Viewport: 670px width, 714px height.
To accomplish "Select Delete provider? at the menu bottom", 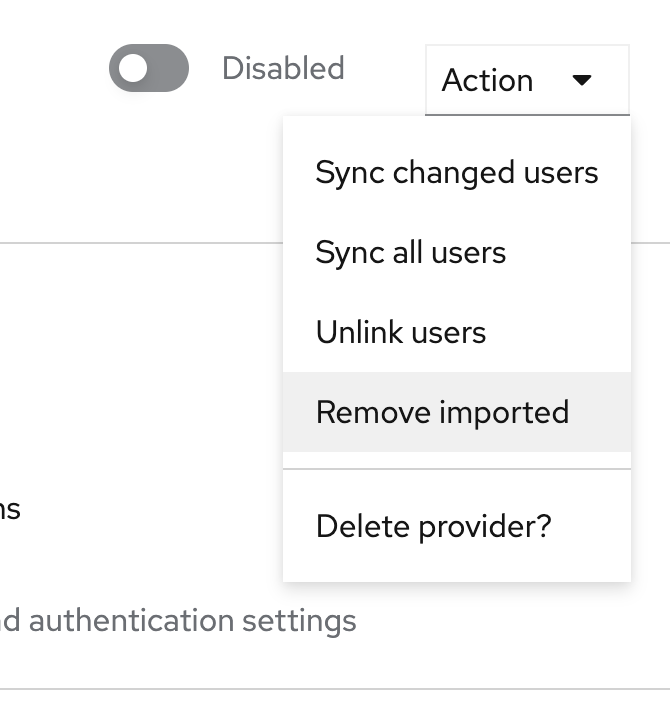I will 457,526.
